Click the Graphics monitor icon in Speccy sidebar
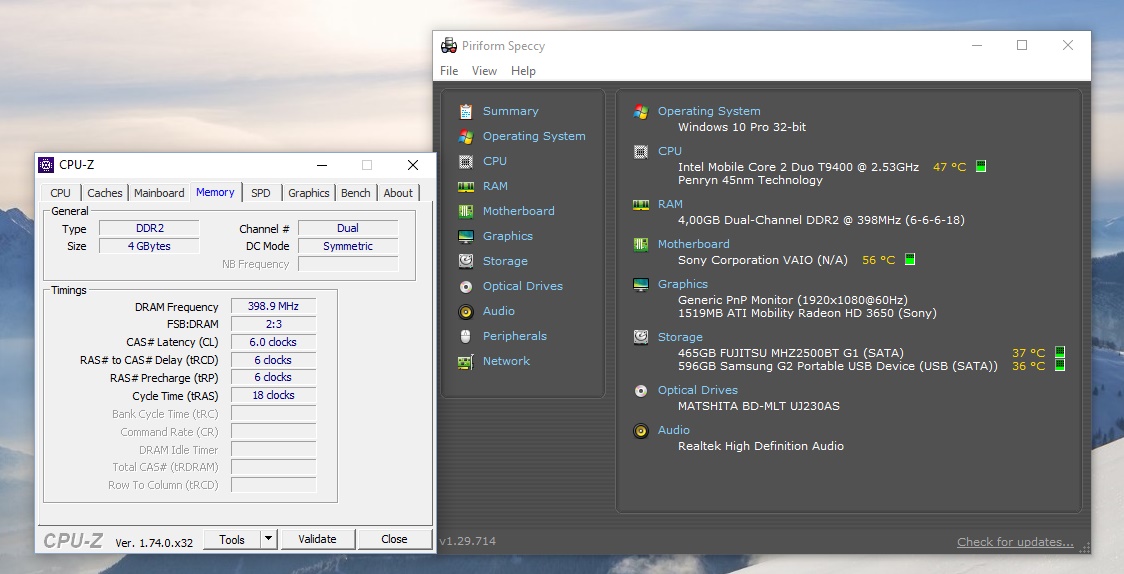1124x574 pixels. coord(466,236)
